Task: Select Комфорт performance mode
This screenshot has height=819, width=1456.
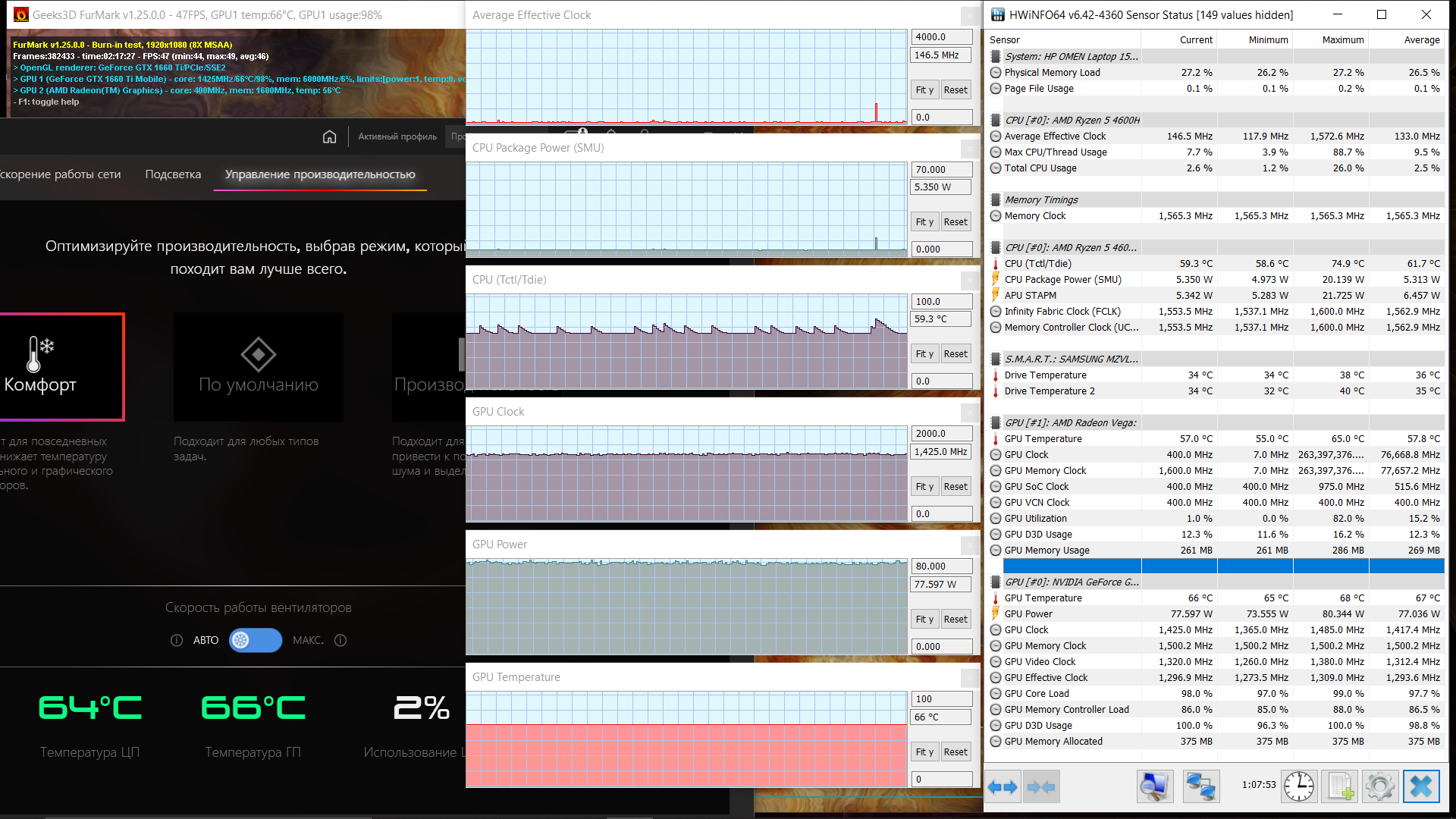Action: point(61,367)
